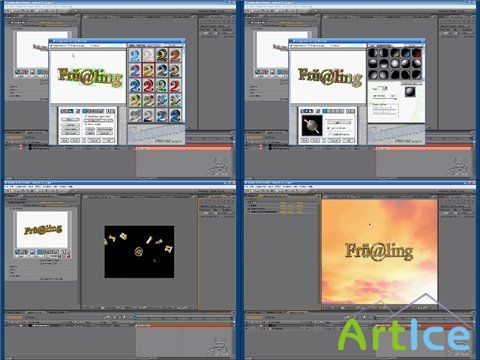Viewport: 480px width, 360px height.
Task: Select the orange layer bar in flying-letters window timeline
Action: 184,325
